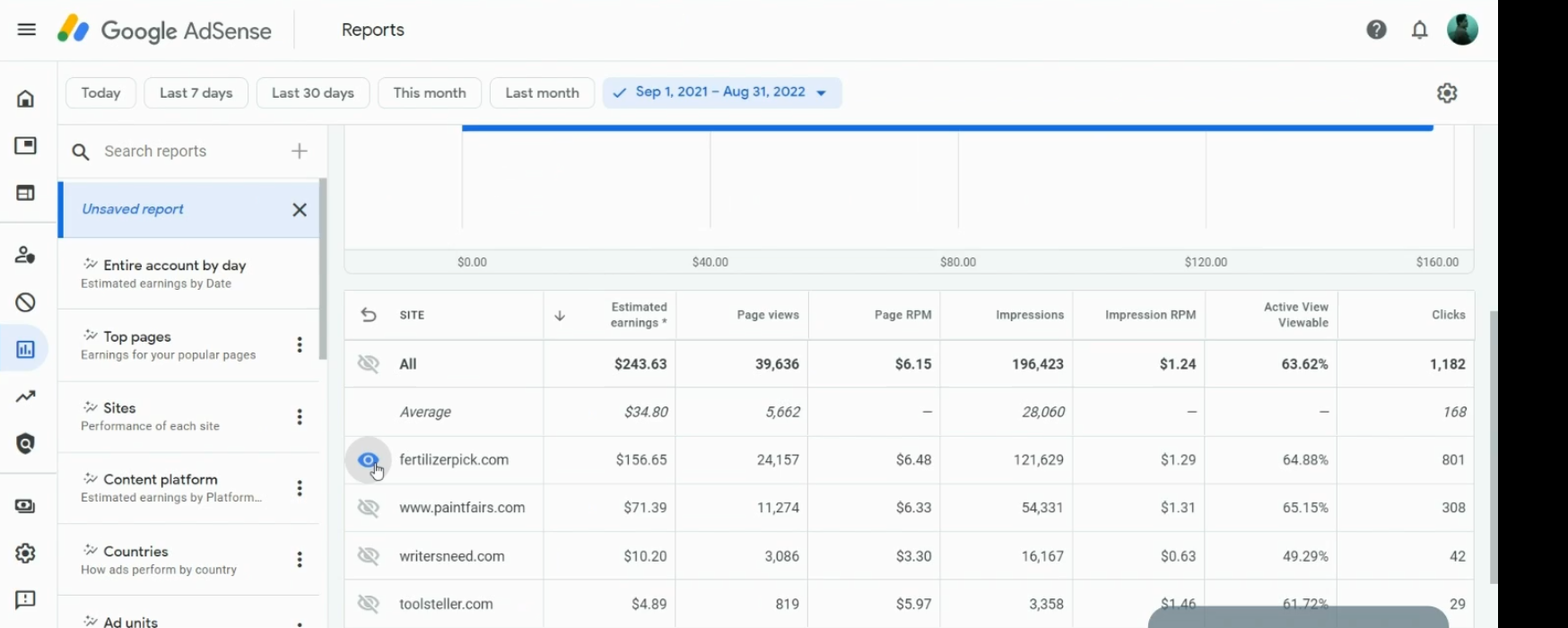Show toolsteller.com in the chart
The image size is (1568, 628).
(x=368, y=604)
